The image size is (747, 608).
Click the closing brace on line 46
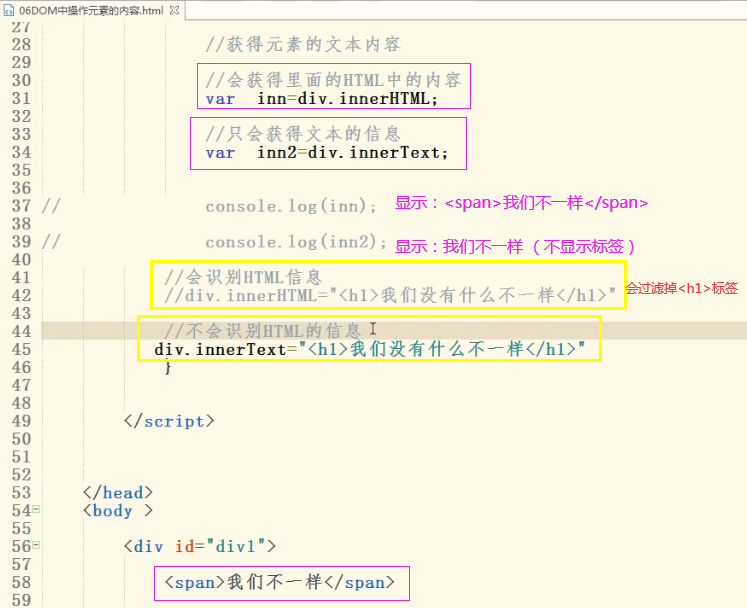[x=167, y=367]
